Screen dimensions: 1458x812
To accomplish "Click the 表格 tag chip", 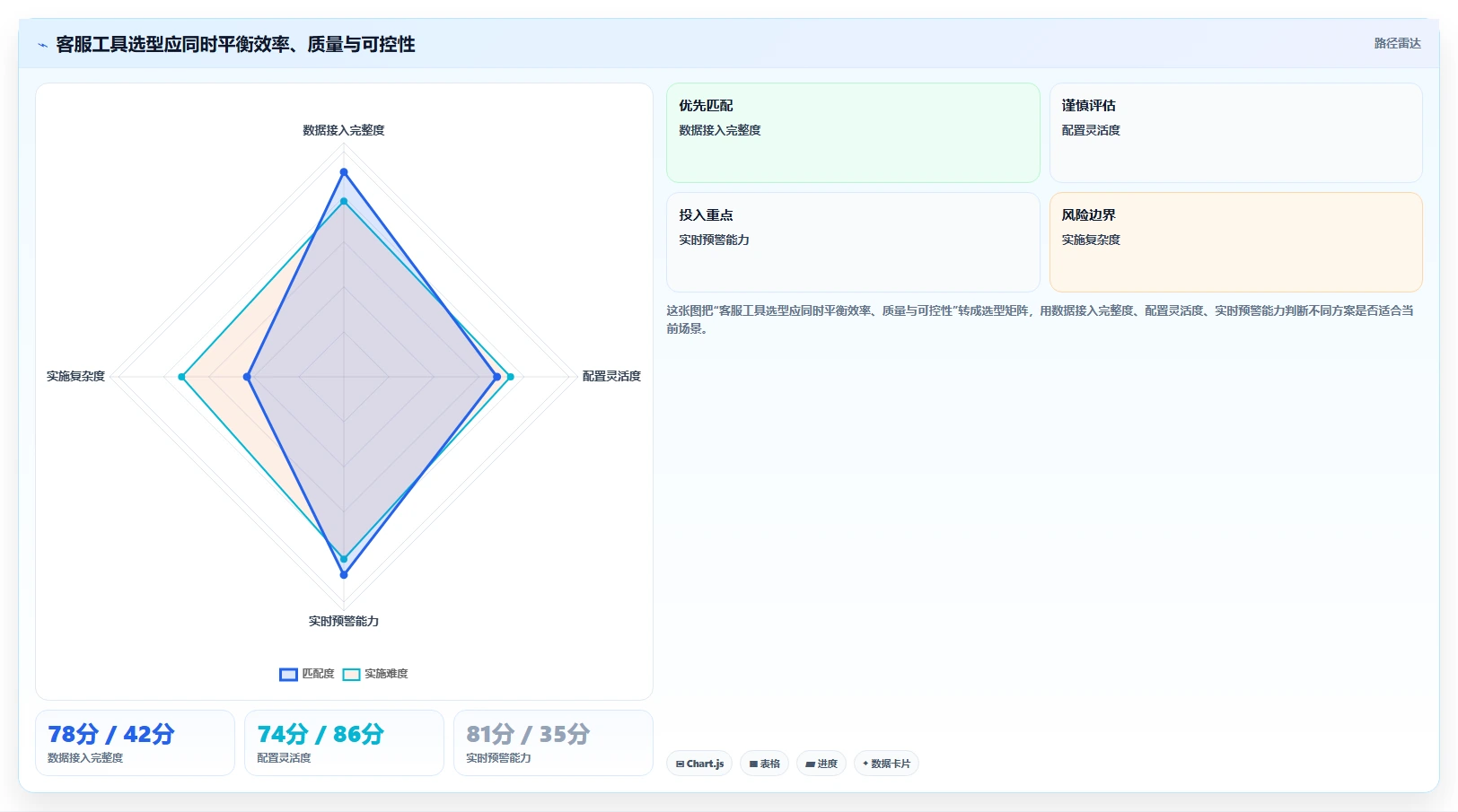I will [764, 764].
